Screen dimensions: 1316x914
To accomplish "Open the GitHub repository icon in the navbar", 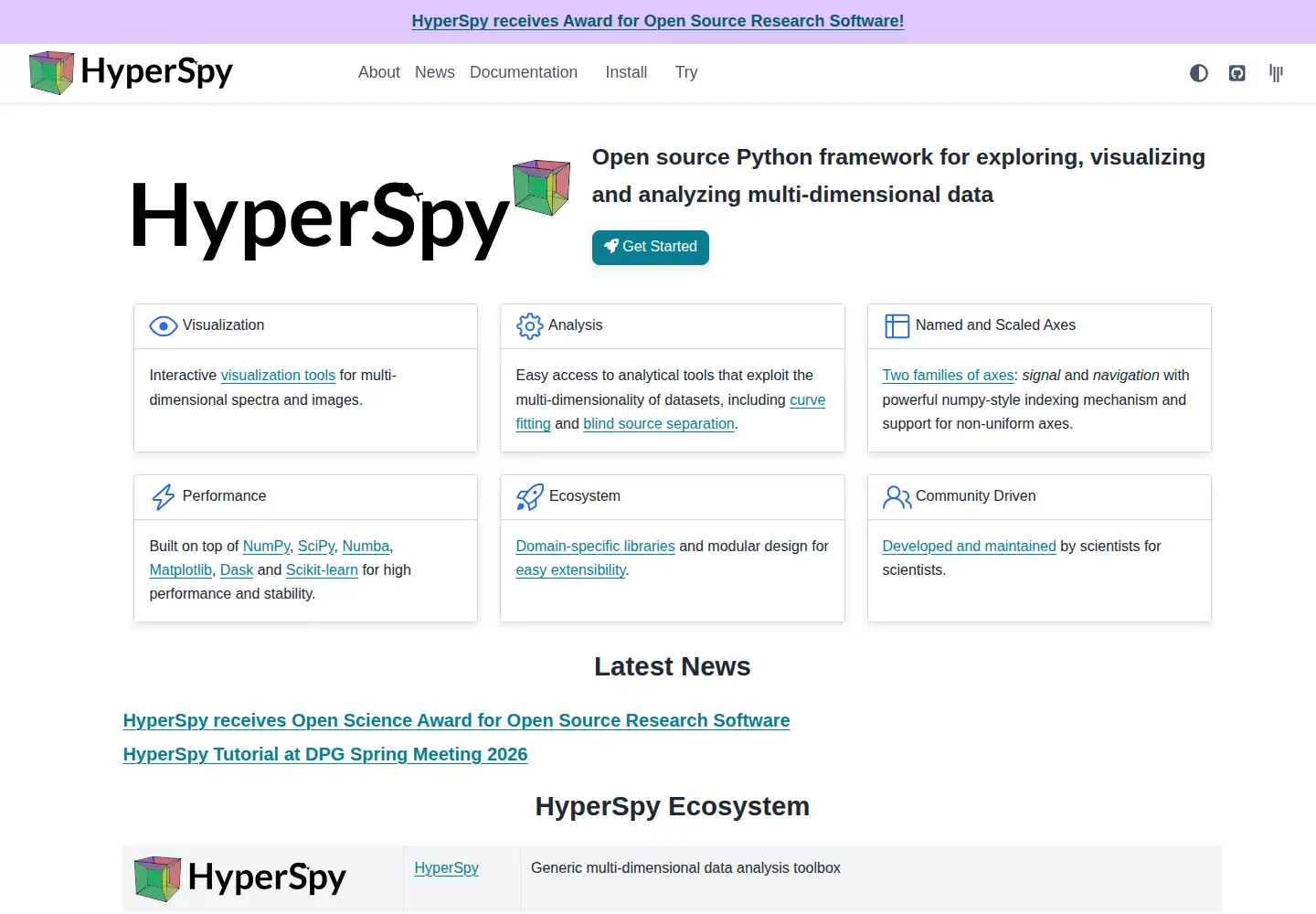I will coord(1237,73).
